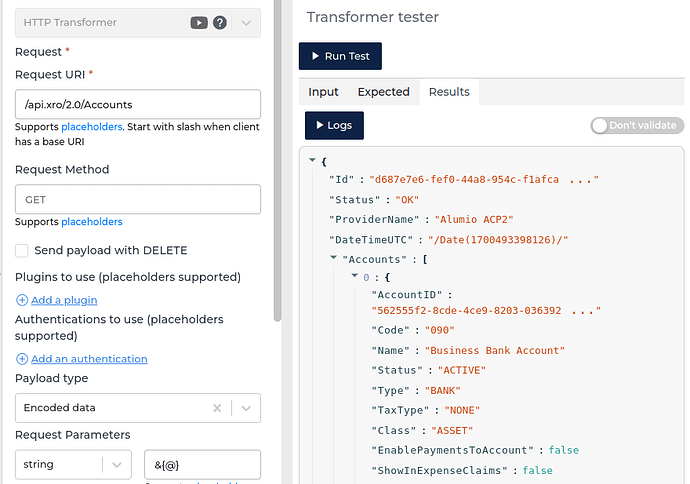Open the placeholders link under Request Method
690x484 pixels.
point(92,222)
